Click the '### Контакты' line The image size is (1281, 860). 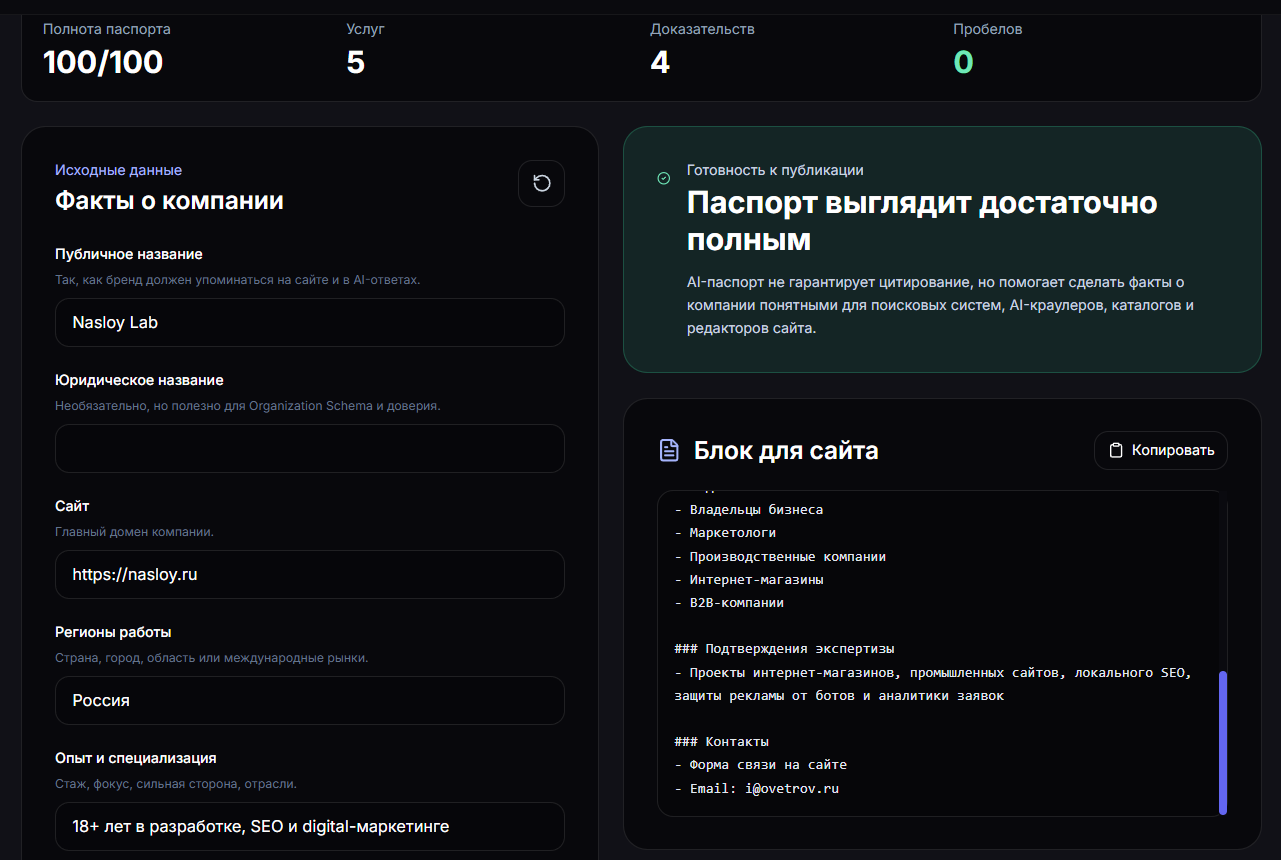click(721, 741)
